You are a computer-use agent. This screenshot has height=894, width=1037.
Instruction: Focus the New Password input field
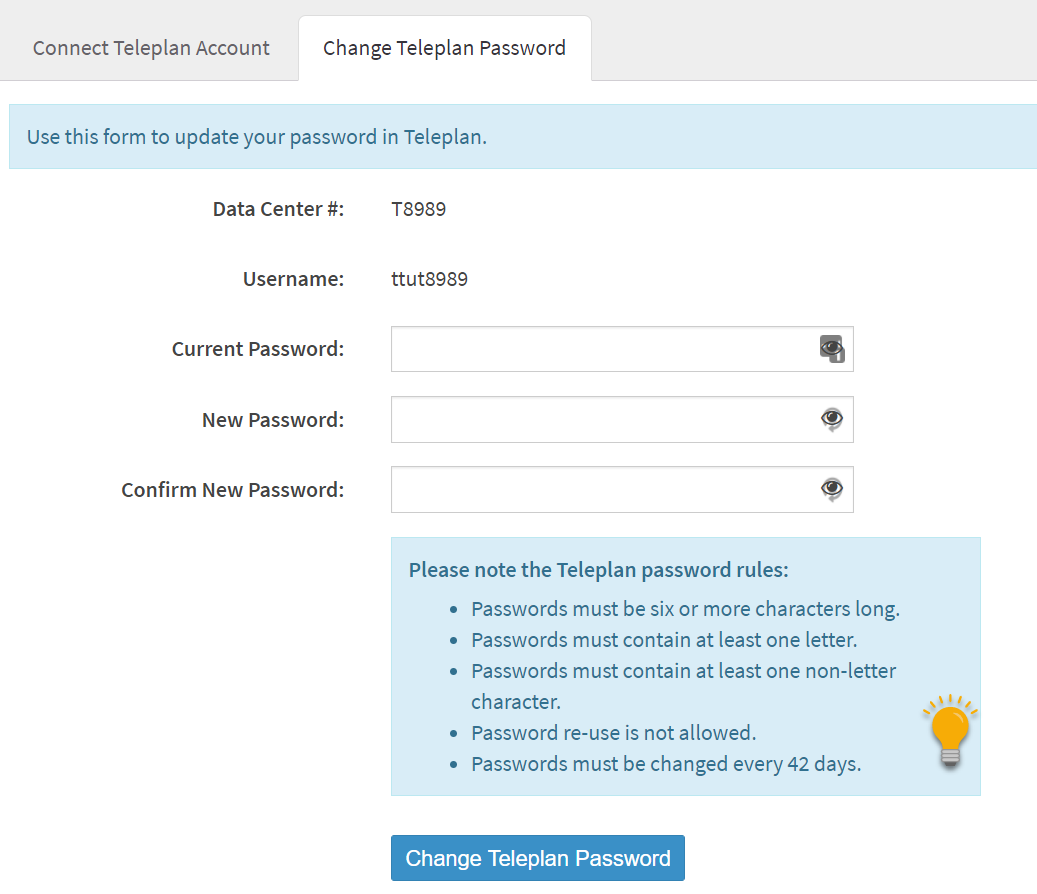622,419
